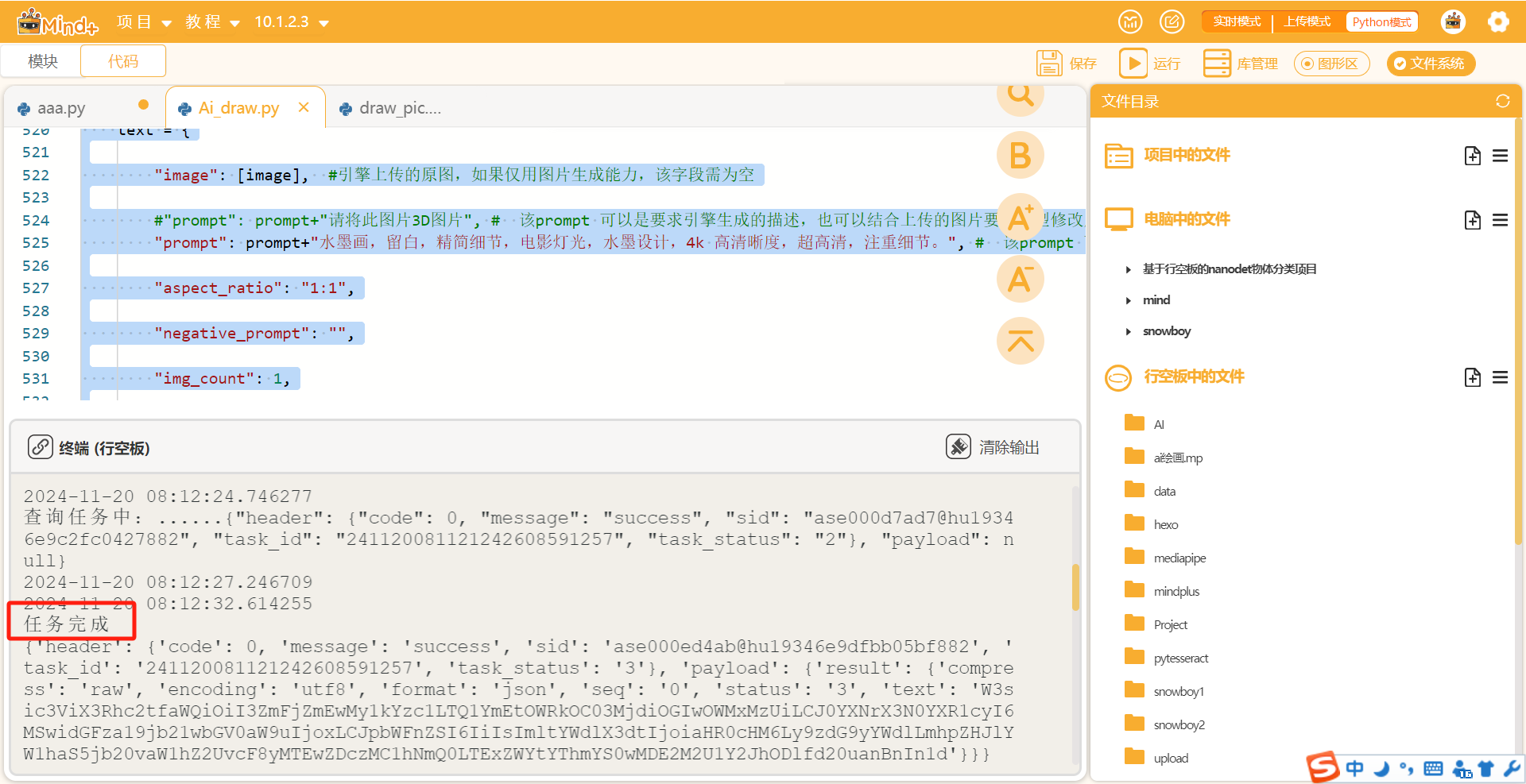Toggle Sogou 中 Chinese input mode
Screen dimensions: 1526x784
pos(1354,768)
